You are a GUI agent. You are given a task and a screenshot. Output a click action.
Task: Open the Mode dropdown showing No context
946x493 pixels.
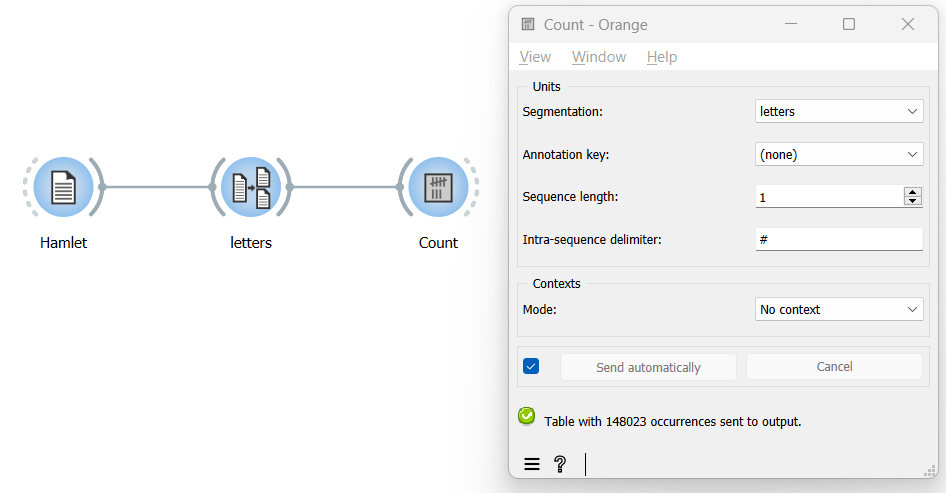pos(839,310)
